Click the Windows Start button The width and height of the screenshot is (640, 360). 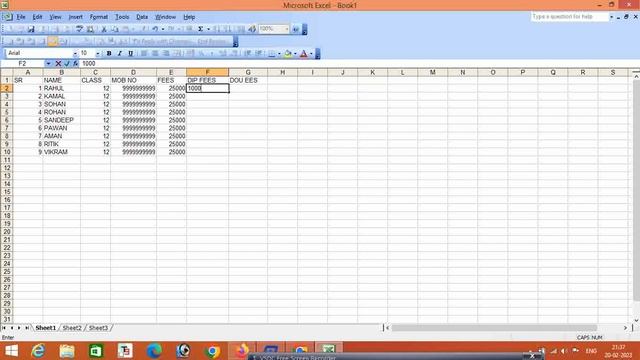[x=11, y=351]
